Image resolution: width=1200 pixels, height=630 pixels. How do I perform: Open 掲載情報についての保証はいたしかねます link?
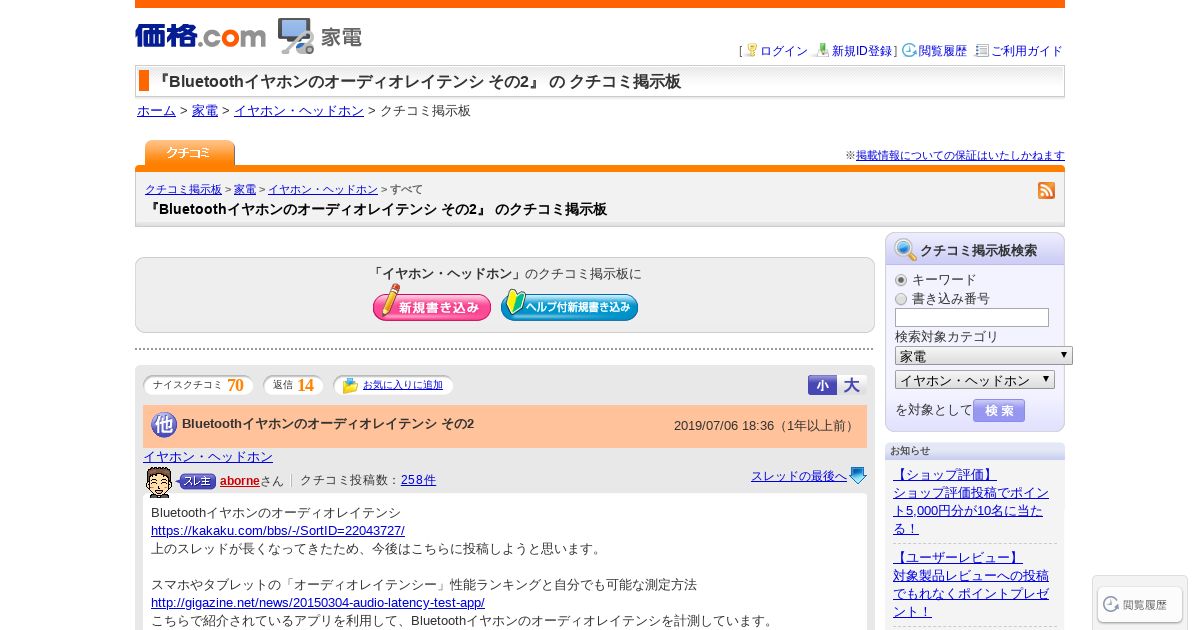(x=960, y=155)
